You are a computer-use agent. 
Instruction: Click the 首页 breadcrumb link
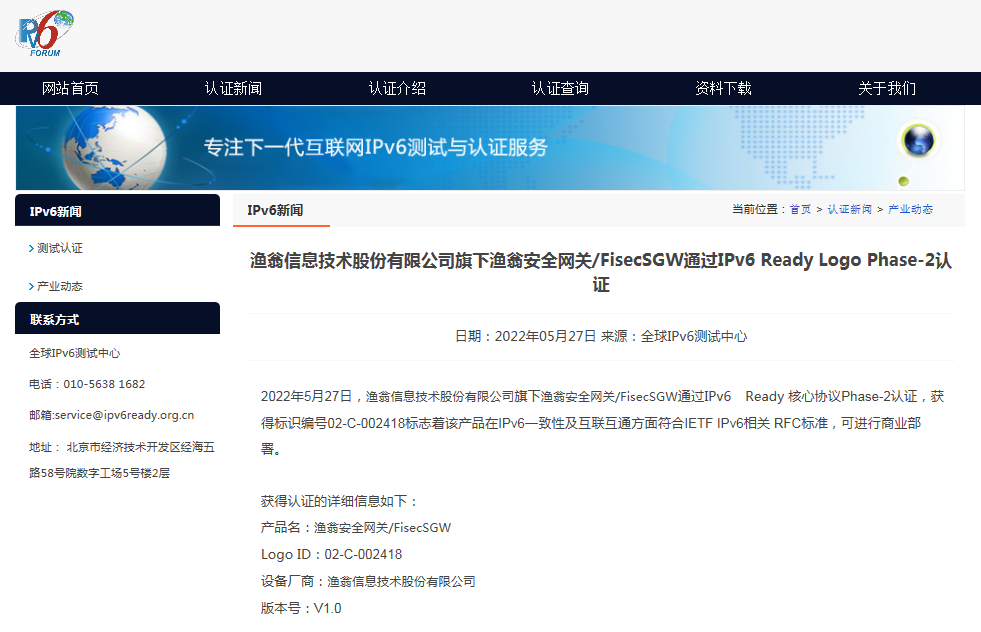coord(800,209)
